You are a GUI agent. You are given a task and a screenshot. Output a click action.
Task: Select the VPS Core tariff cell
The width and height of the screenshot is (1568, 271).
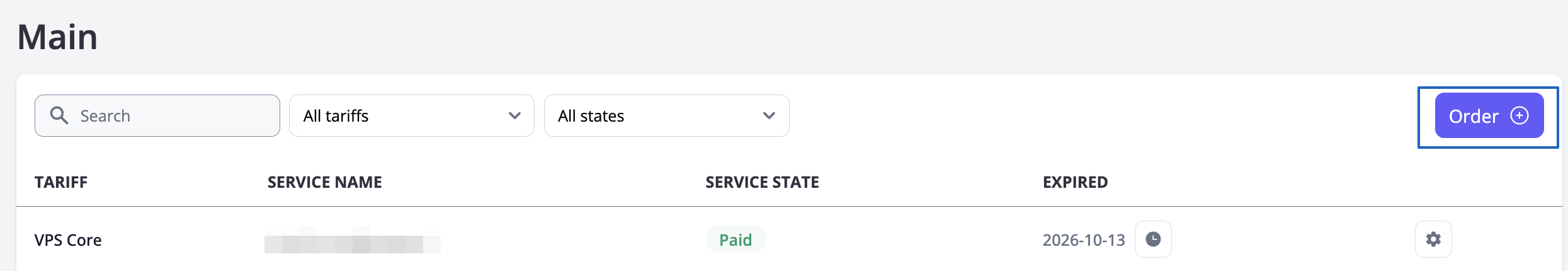click(x=68, y=240)
